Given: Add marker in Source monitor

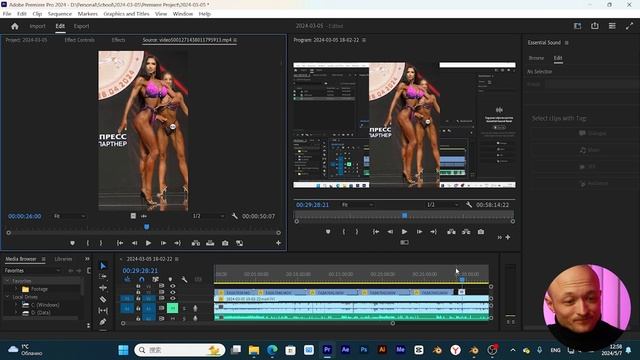Looking at the screenshot, I should (x=72, y=243).
